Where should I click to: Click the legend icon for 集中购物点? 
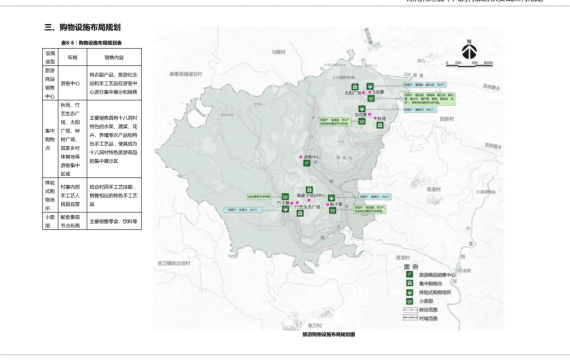pos(410,283)
